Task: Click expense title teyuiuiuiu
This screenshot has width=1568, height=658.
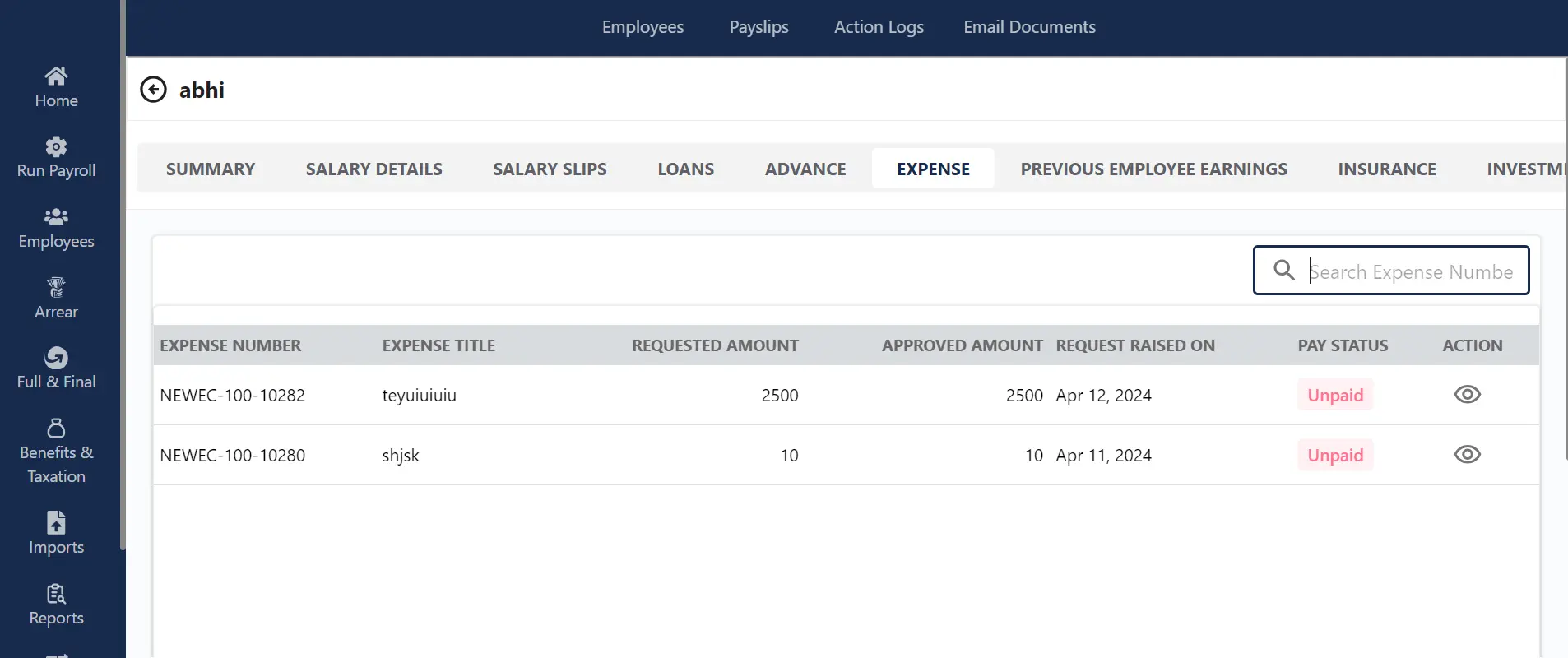Action: [419, 395]
